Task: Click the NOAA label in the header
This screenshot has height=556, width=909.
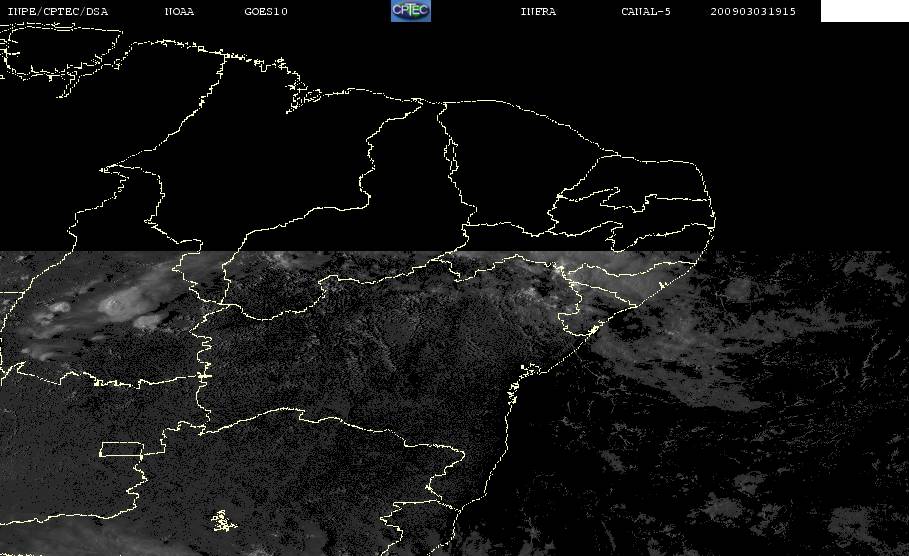Action: [x=180, y=11]
